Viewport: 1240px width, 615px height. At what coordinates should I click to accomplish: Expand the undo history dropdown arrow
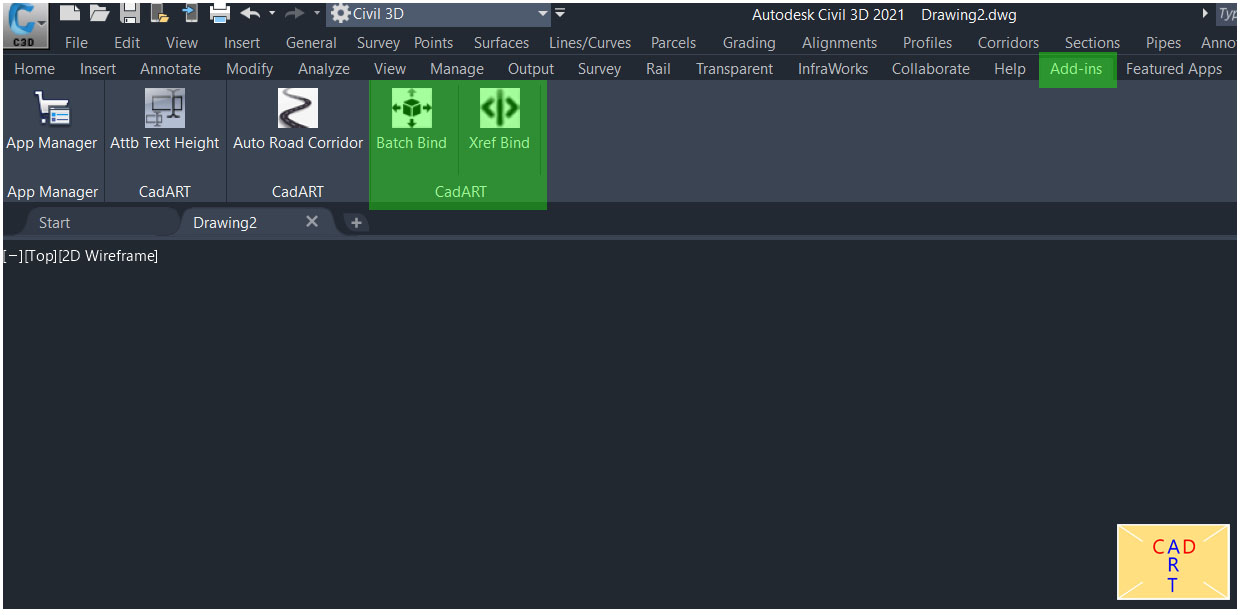pos(272,13)
